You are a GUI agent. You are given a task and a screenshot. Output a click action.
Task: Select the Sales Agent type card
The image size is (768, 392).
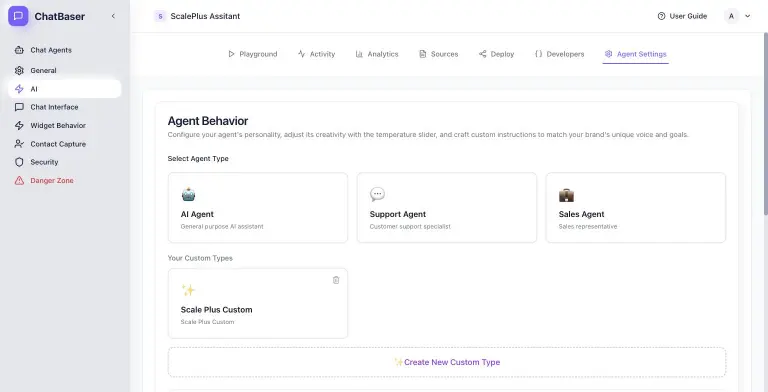point(636,208)
